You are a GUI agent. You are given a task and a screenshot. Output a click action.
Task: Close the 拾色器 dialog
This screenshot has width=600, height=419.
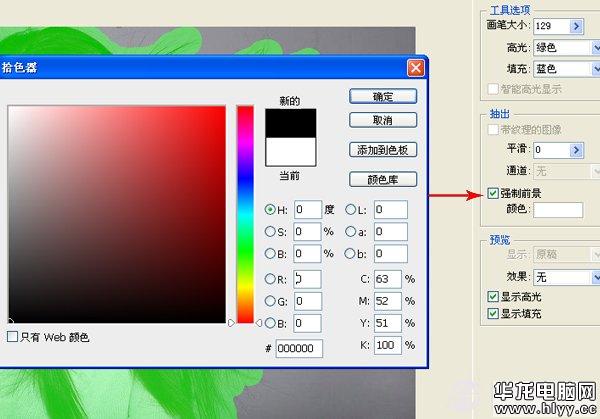[416, 68]
